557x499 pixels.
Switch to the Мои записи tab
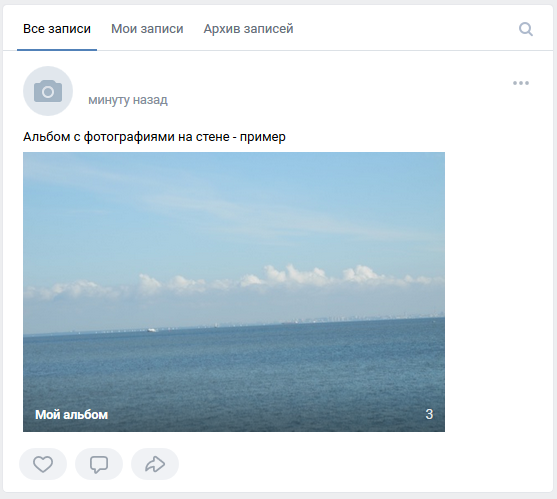147,29
